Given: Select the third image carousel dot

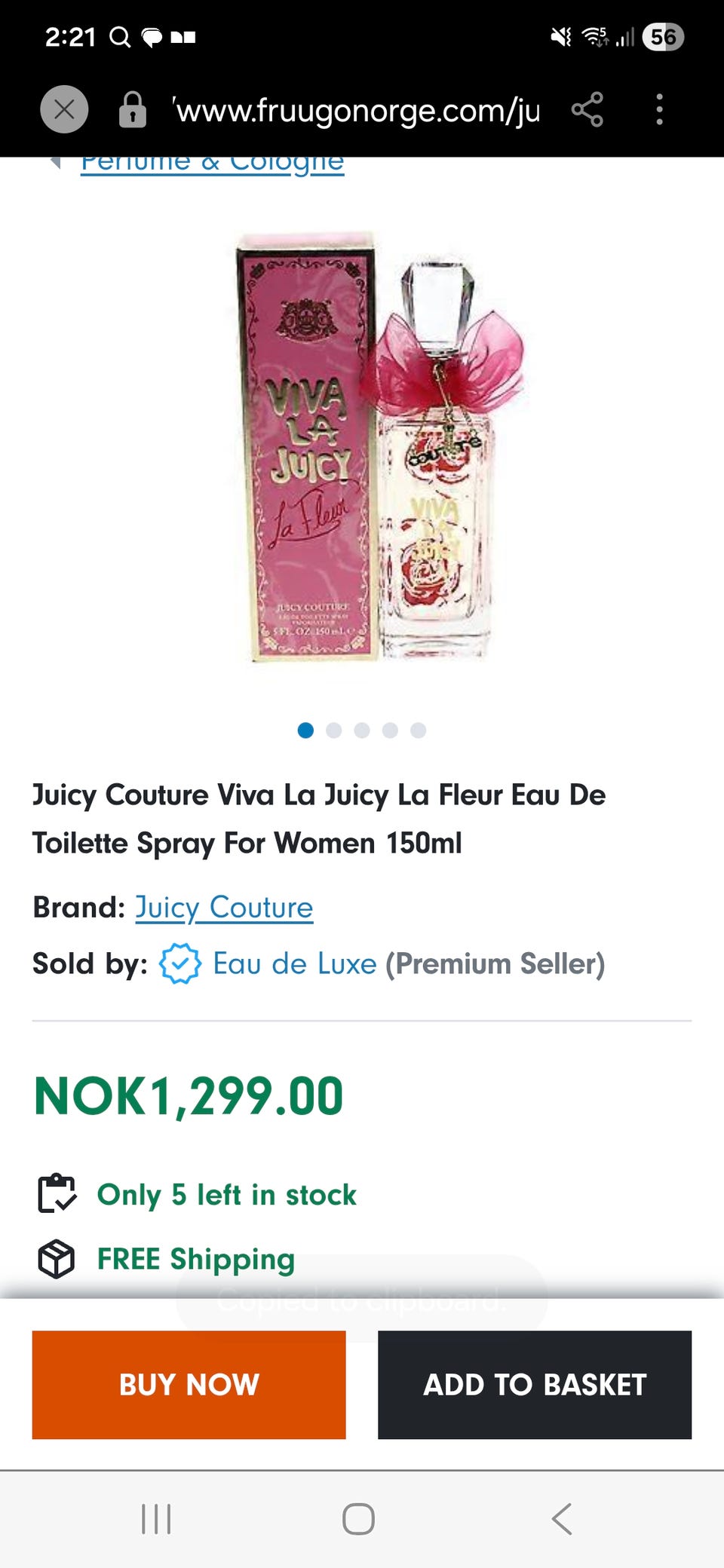Looking at the screenshot, I should coord(362,730).
